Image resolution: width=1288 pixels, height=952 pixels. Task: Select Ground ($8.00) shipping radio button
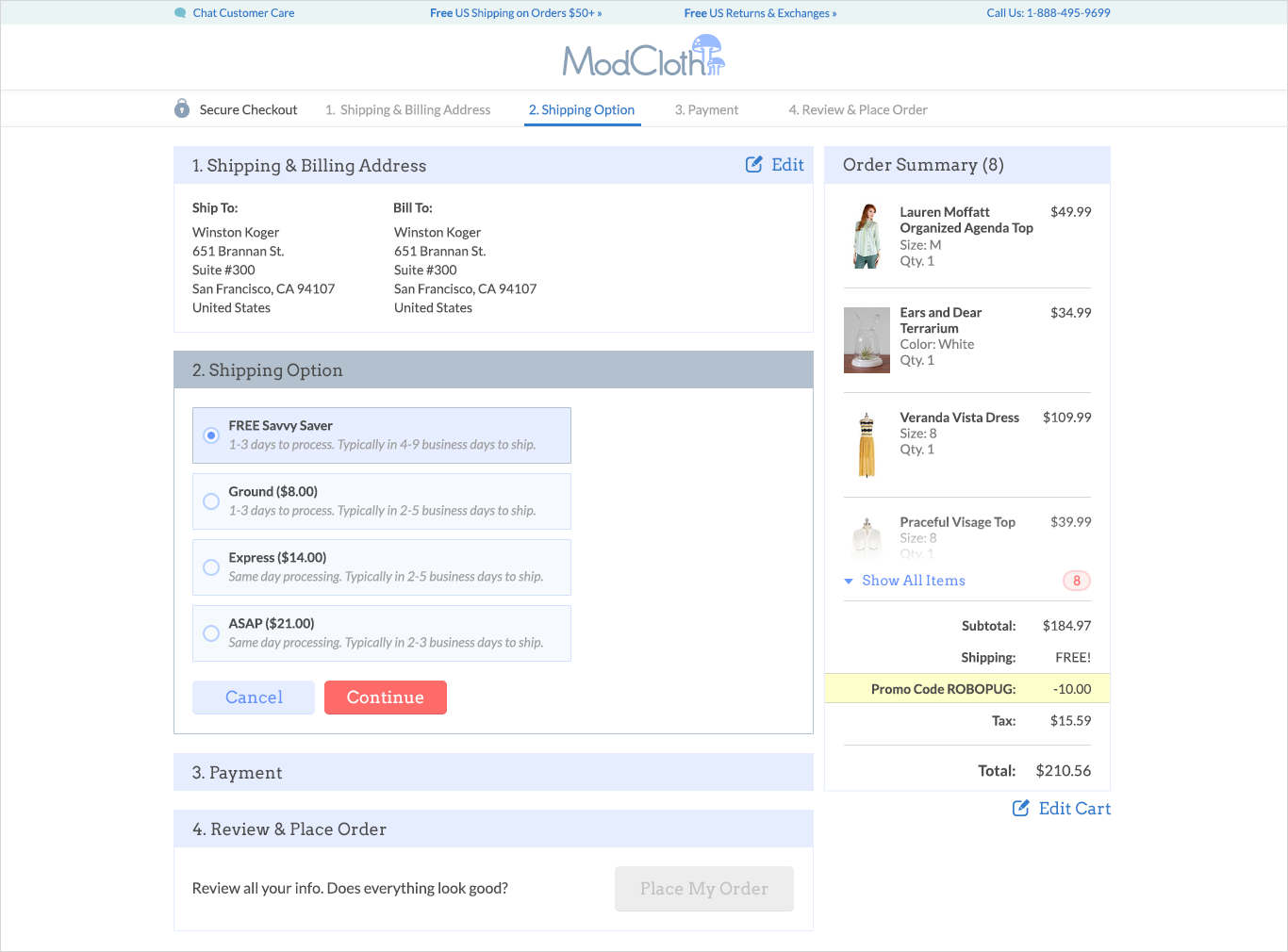(x=211, y=501)
